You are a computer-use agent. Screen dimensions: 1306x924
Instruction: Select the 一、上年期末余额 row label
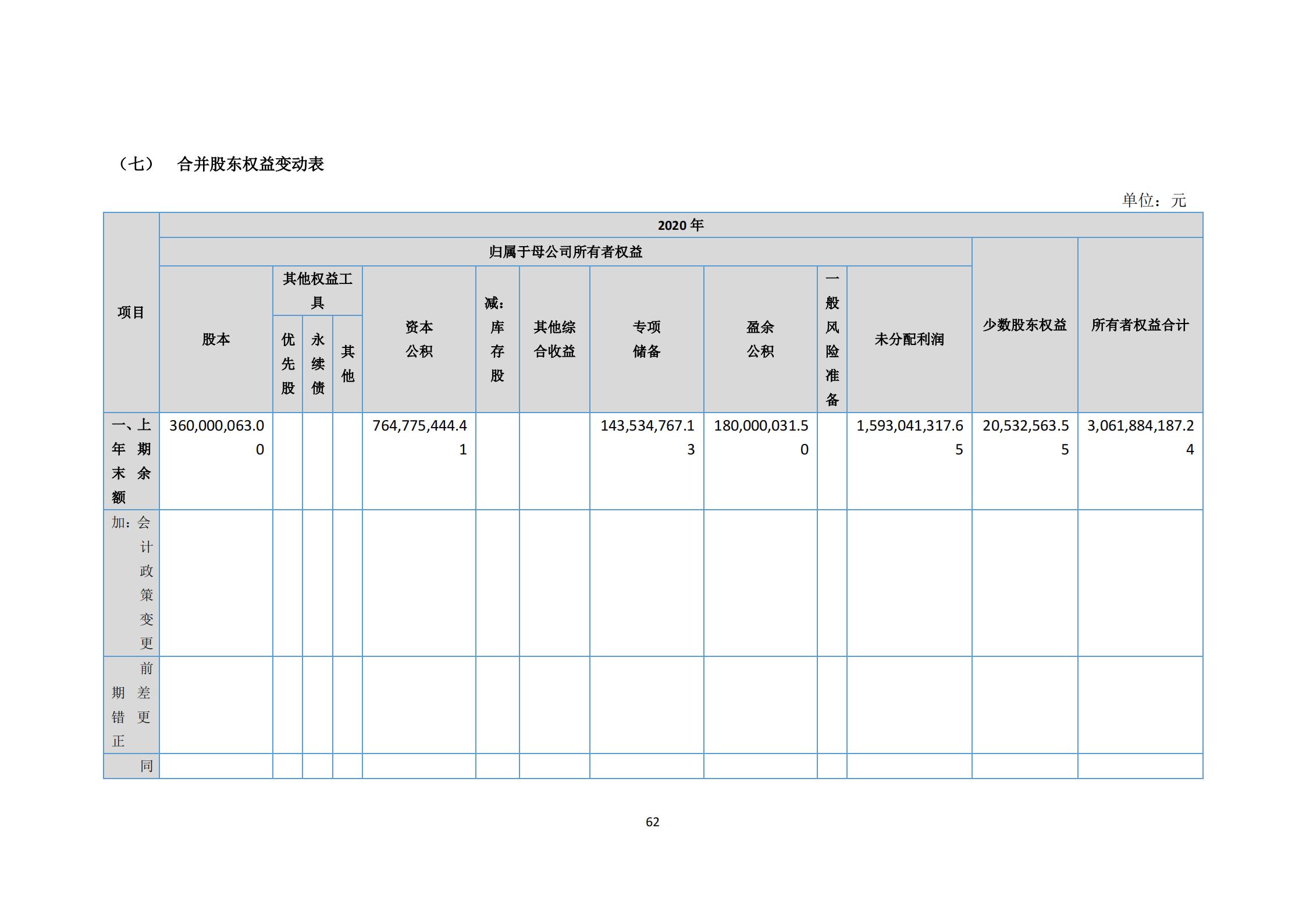click(x=131, y=461)
